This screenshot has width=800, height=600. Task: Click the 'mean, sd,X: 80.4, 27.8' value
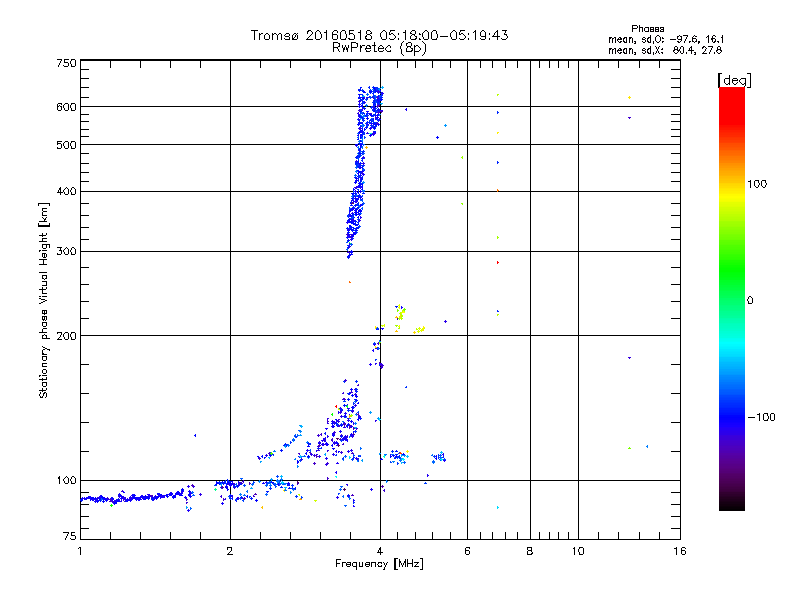point(665,50)
